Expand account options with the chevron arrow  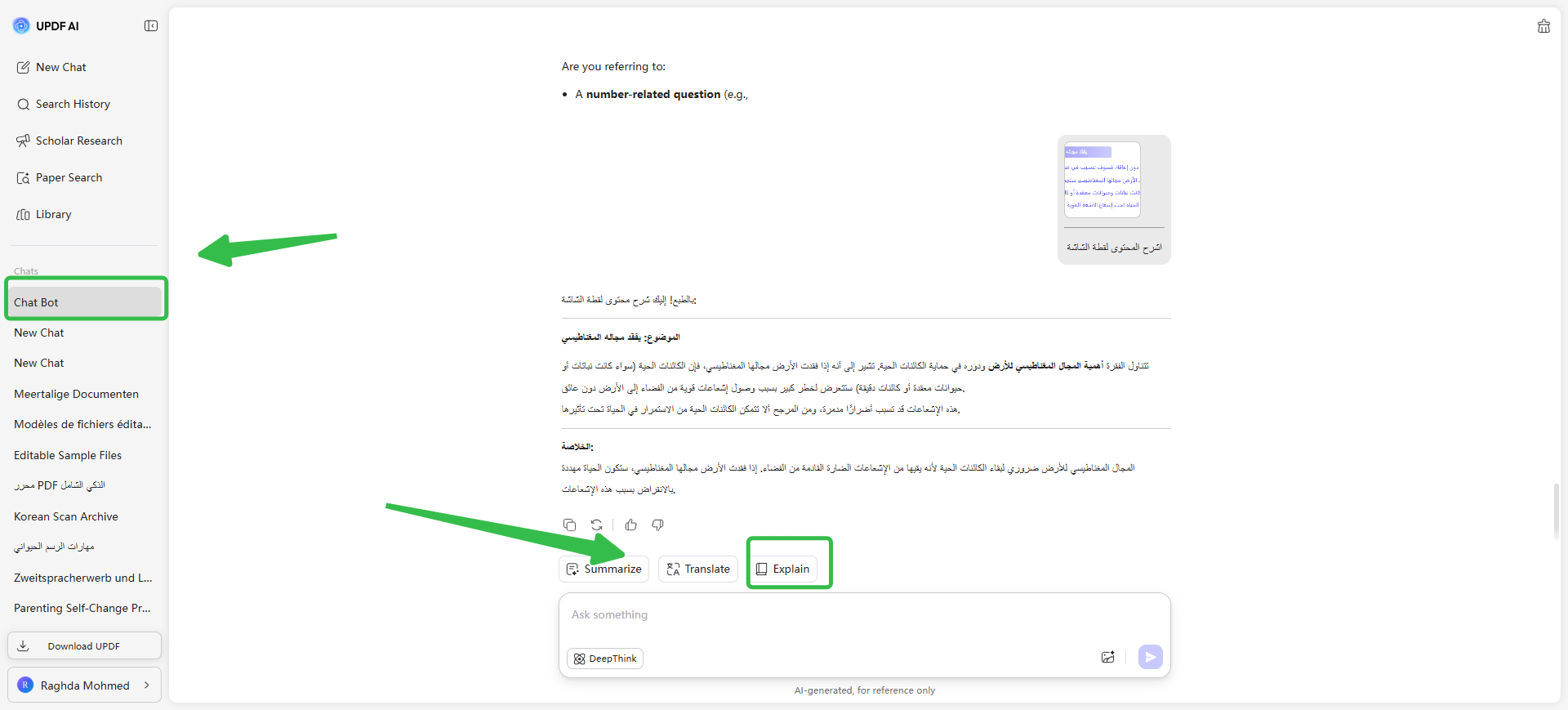point(147,685)
